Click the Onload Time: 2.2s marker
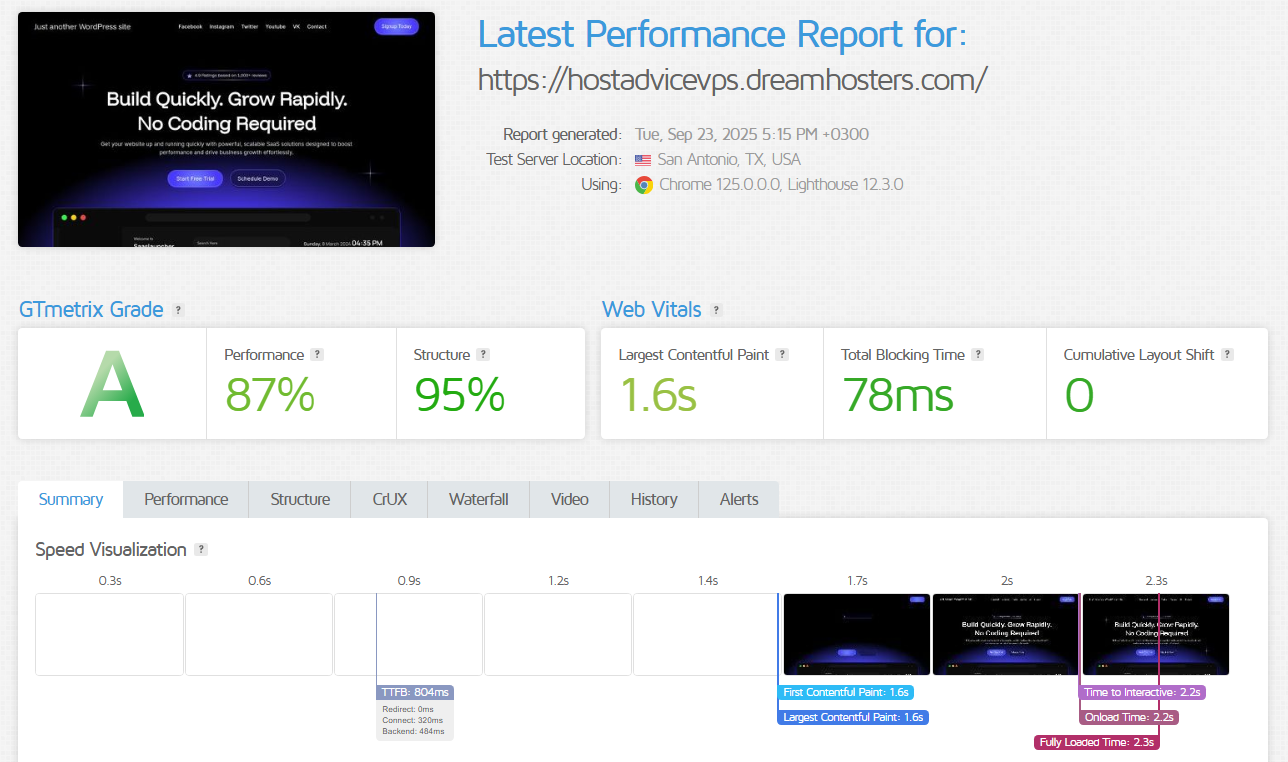 1129,717
